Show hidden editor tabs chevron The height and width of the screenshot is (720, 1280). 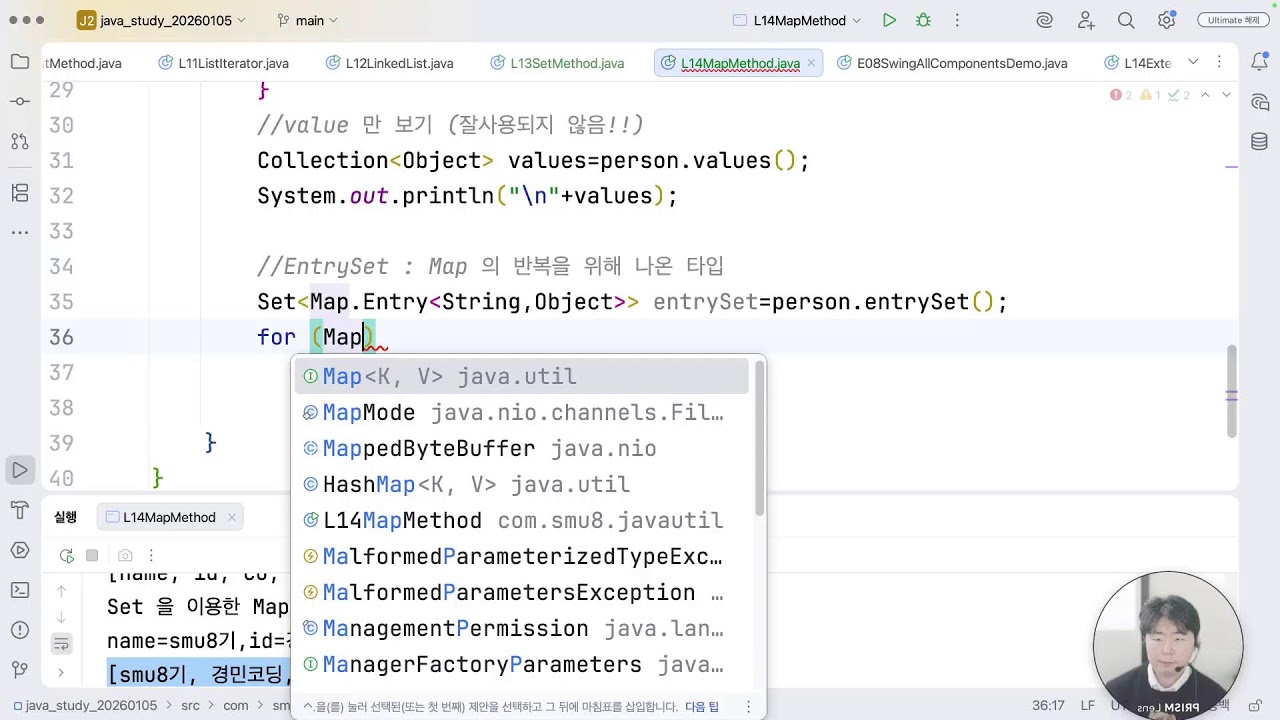[1193, 62]
